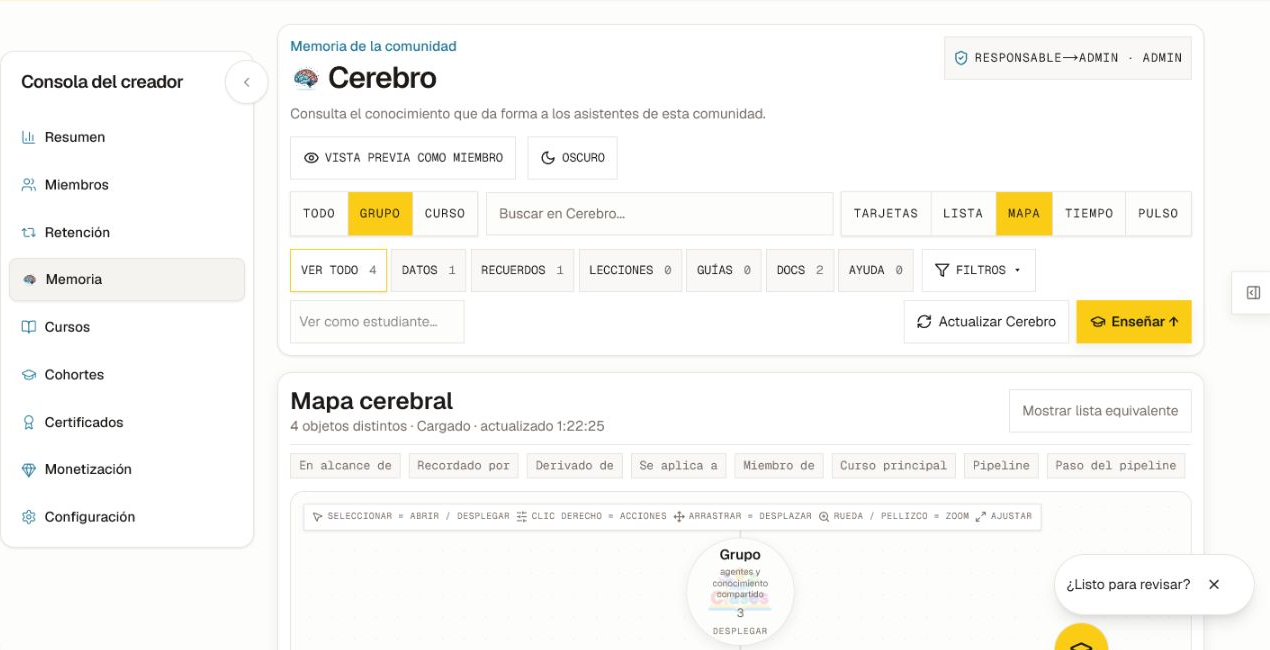Viewport: 1270px width, 650px height.
Task: Toggle the En alcance de relation chip
Action: click(x=346, y=466)
